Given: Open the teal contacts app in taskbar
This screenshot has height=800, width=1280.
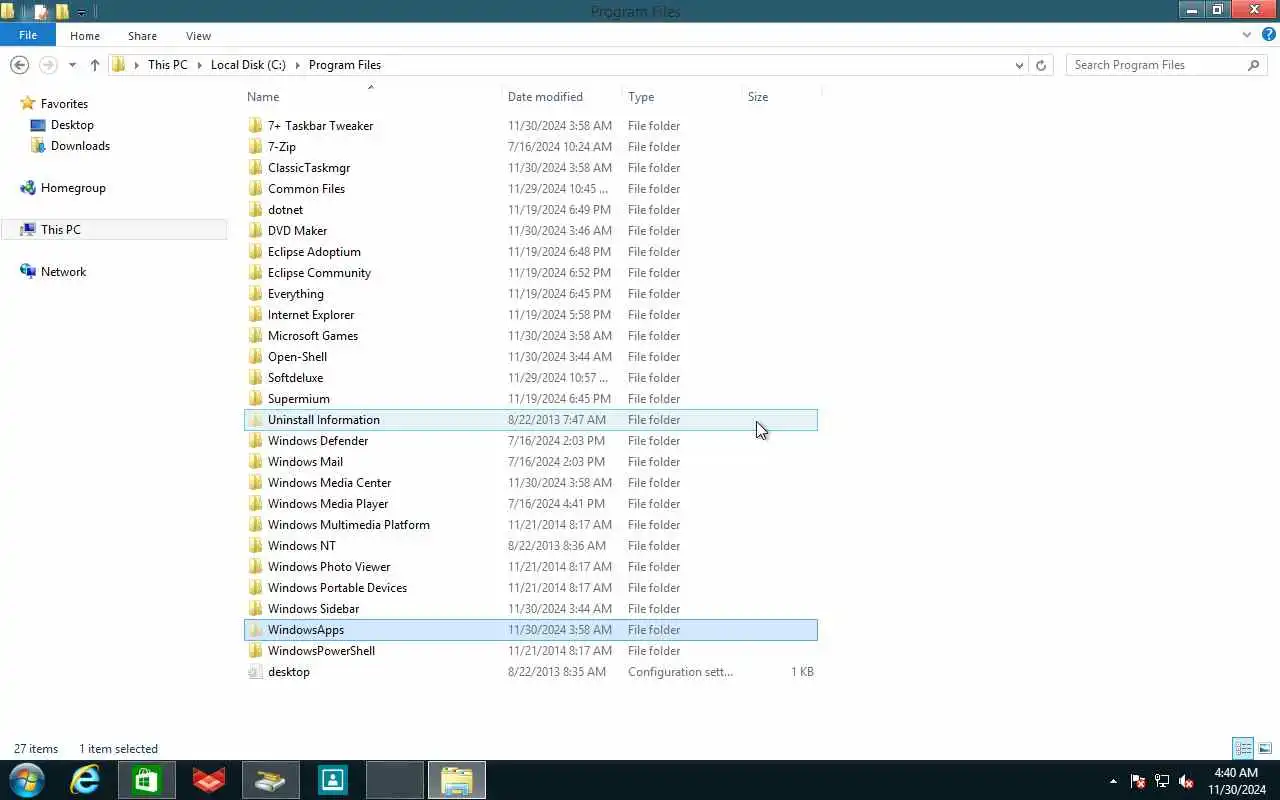Looking at the screenshot, I should 333,780.
